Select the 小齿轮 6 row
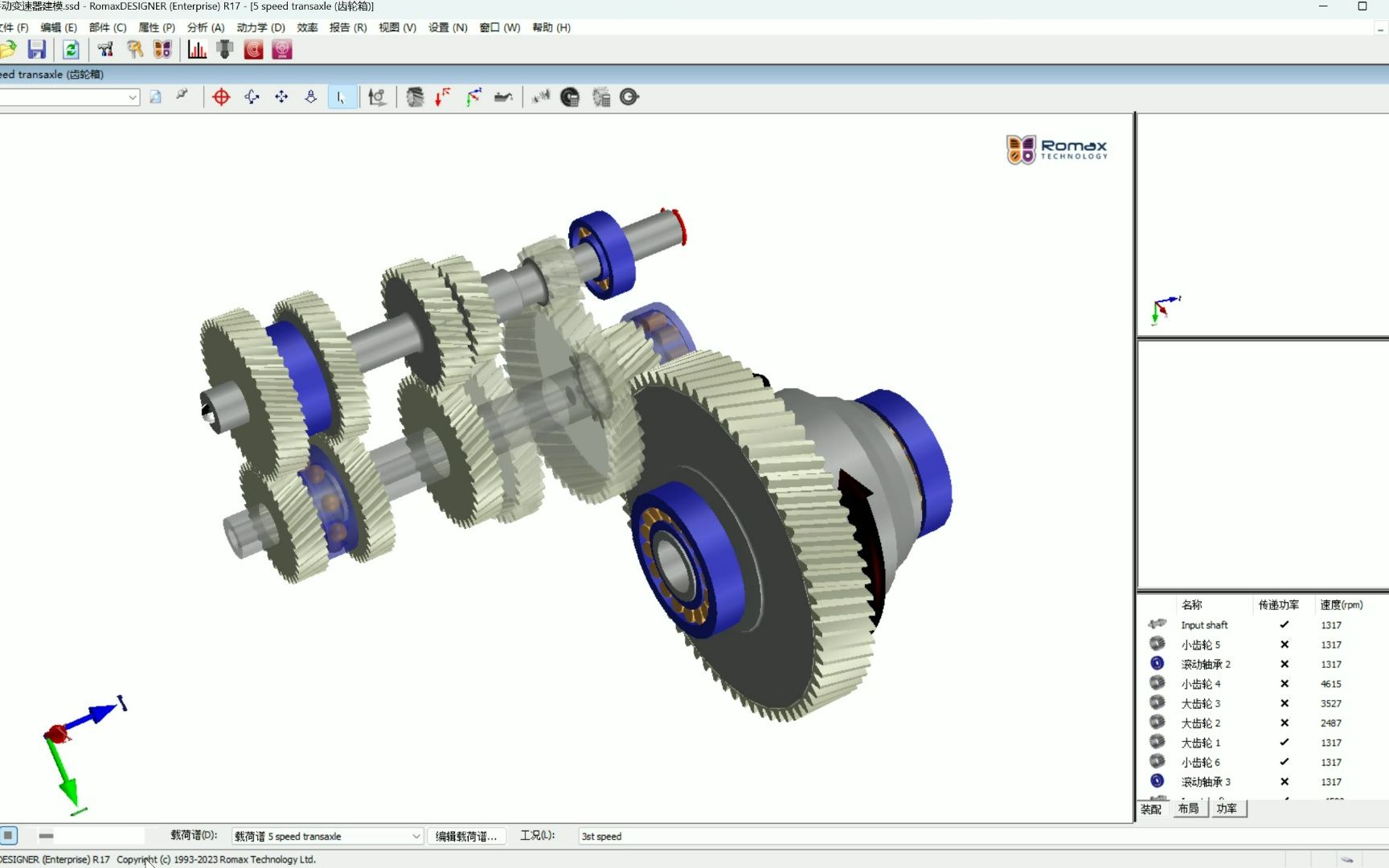 (x=1263, y=762)
